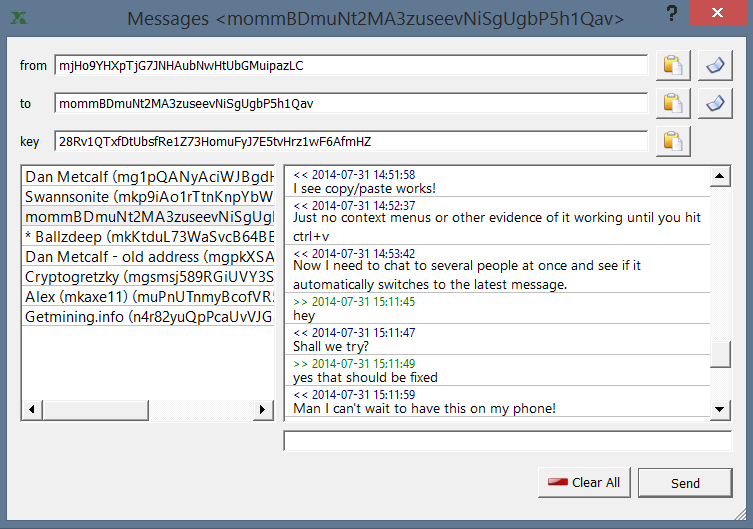Click Clear All button
This screenshot has height=529, width=753.
click(584, 482)
